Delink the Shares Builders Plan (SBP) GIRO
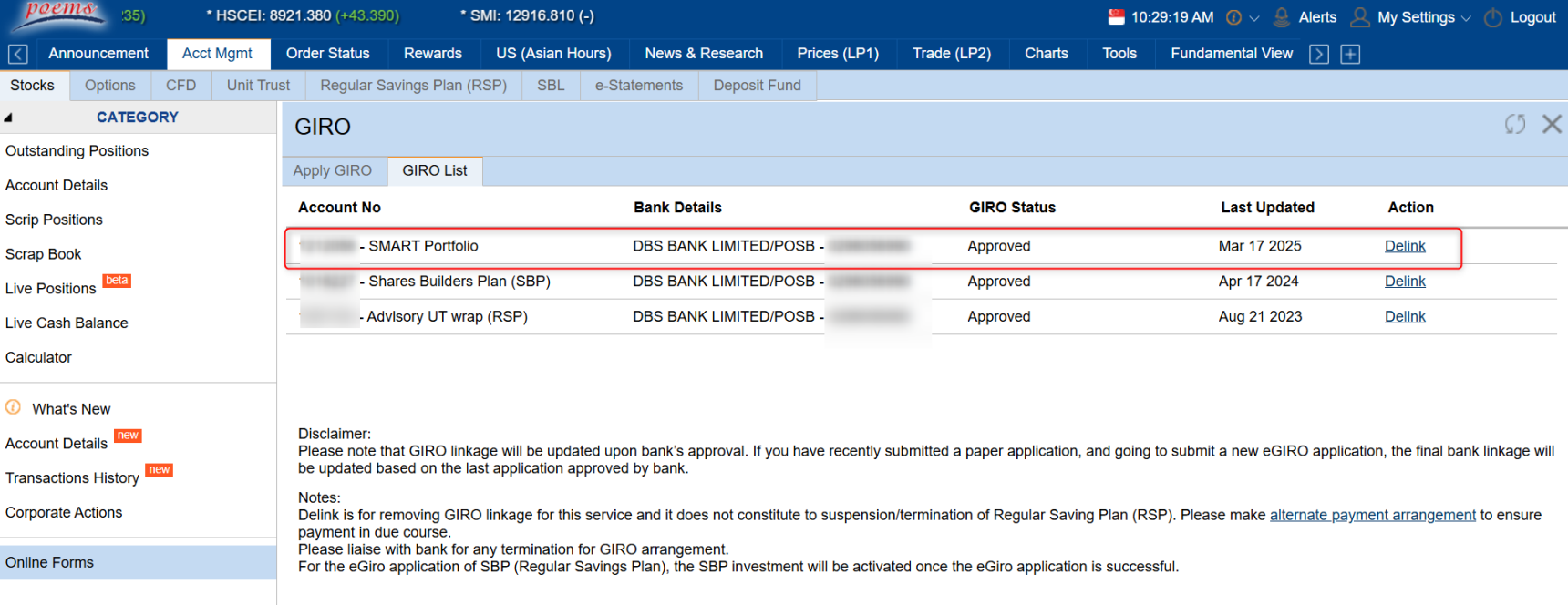The image size is (1568, 605). pos(1405,282)
